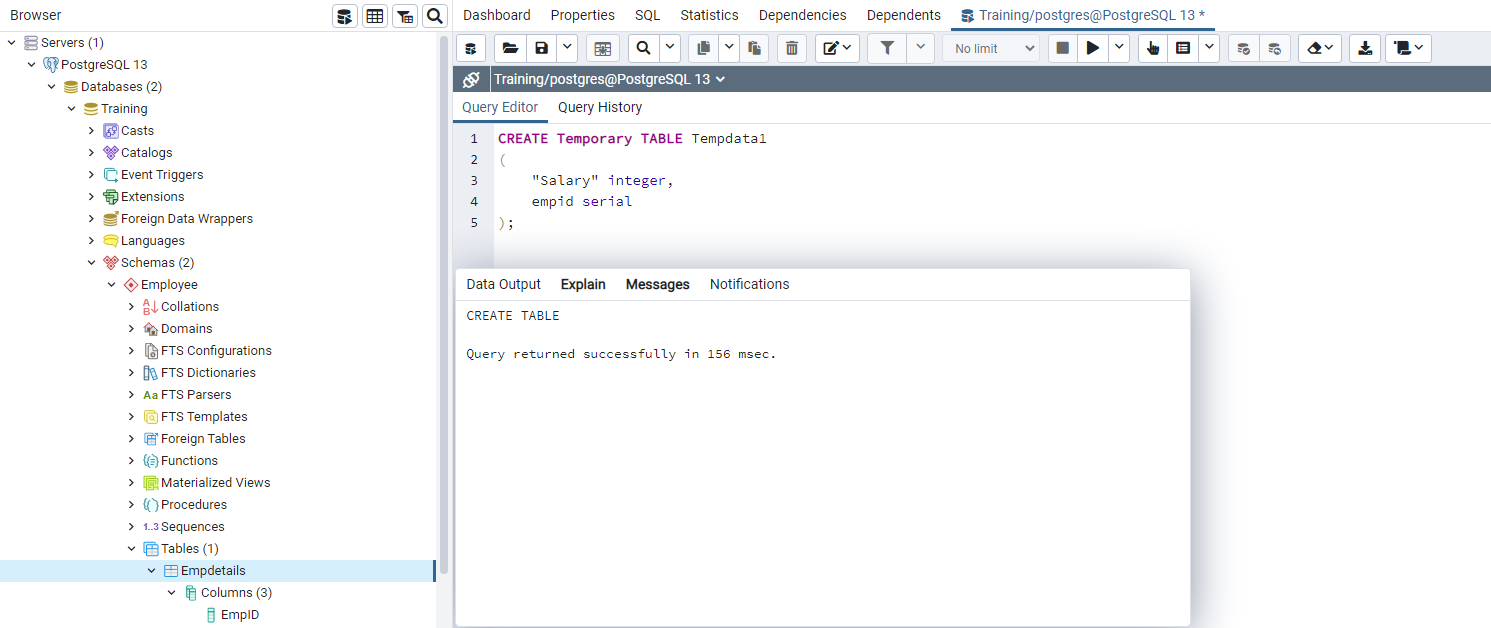Click the Browser panel vertical scrollbar
The height and width of the screenshot is (628, 1491).
click(x=444, y=305)
